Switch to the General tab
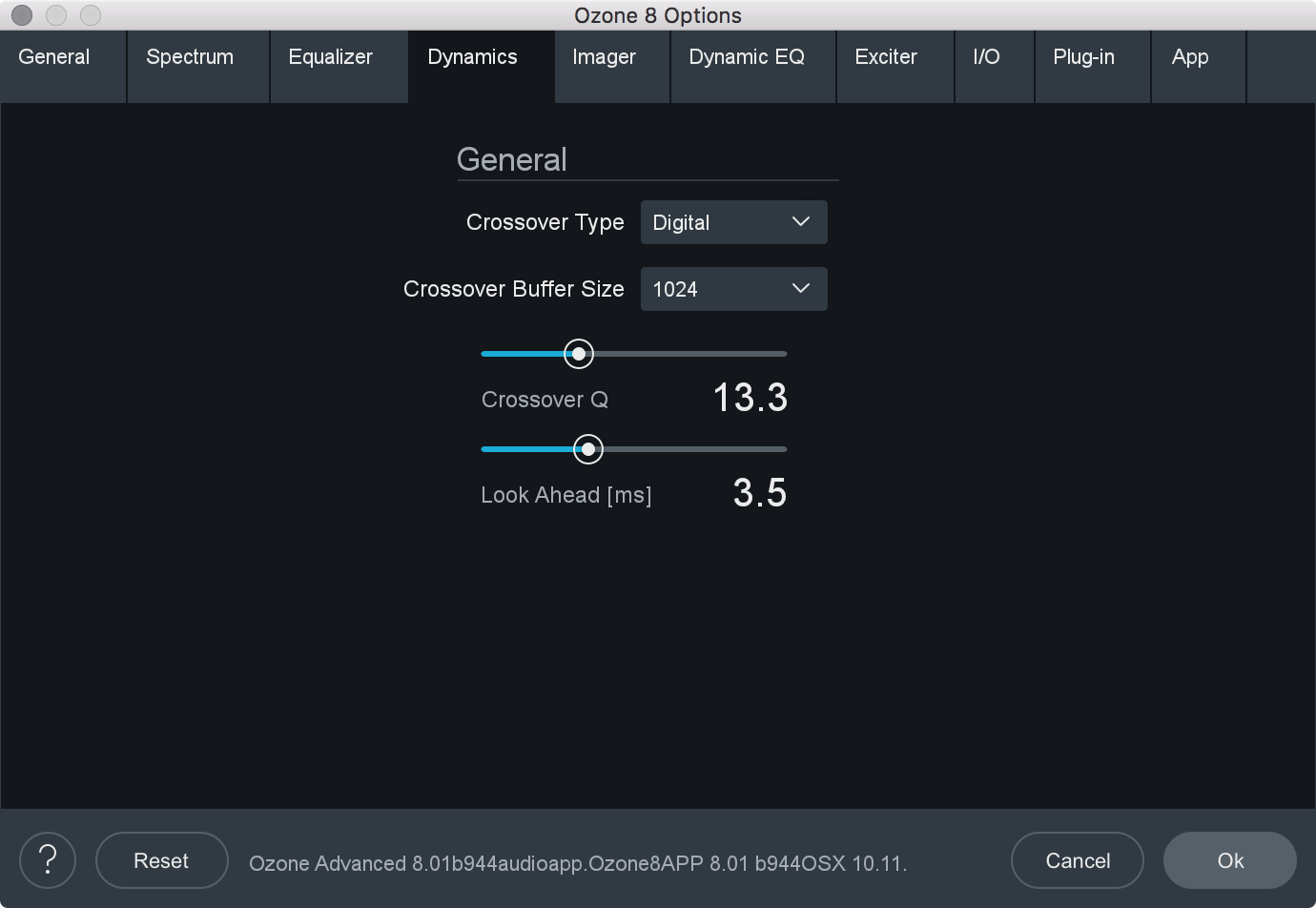 (x=63, y=67)
